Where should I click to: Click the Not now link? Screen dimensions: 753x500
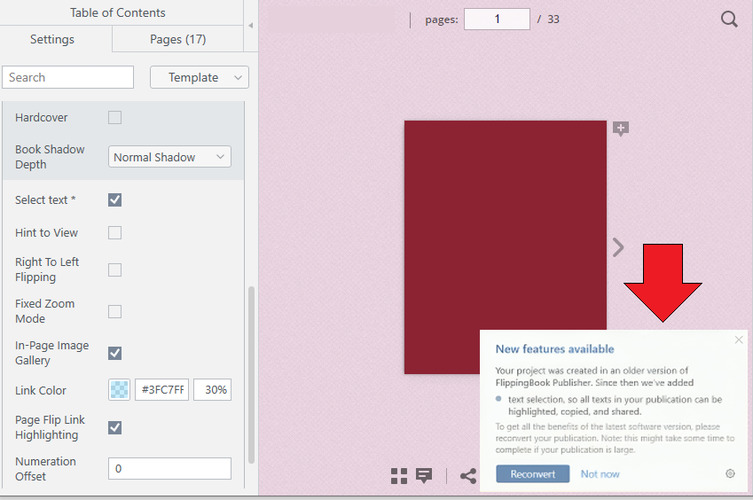pyautogui.click(x=600, y=474)
